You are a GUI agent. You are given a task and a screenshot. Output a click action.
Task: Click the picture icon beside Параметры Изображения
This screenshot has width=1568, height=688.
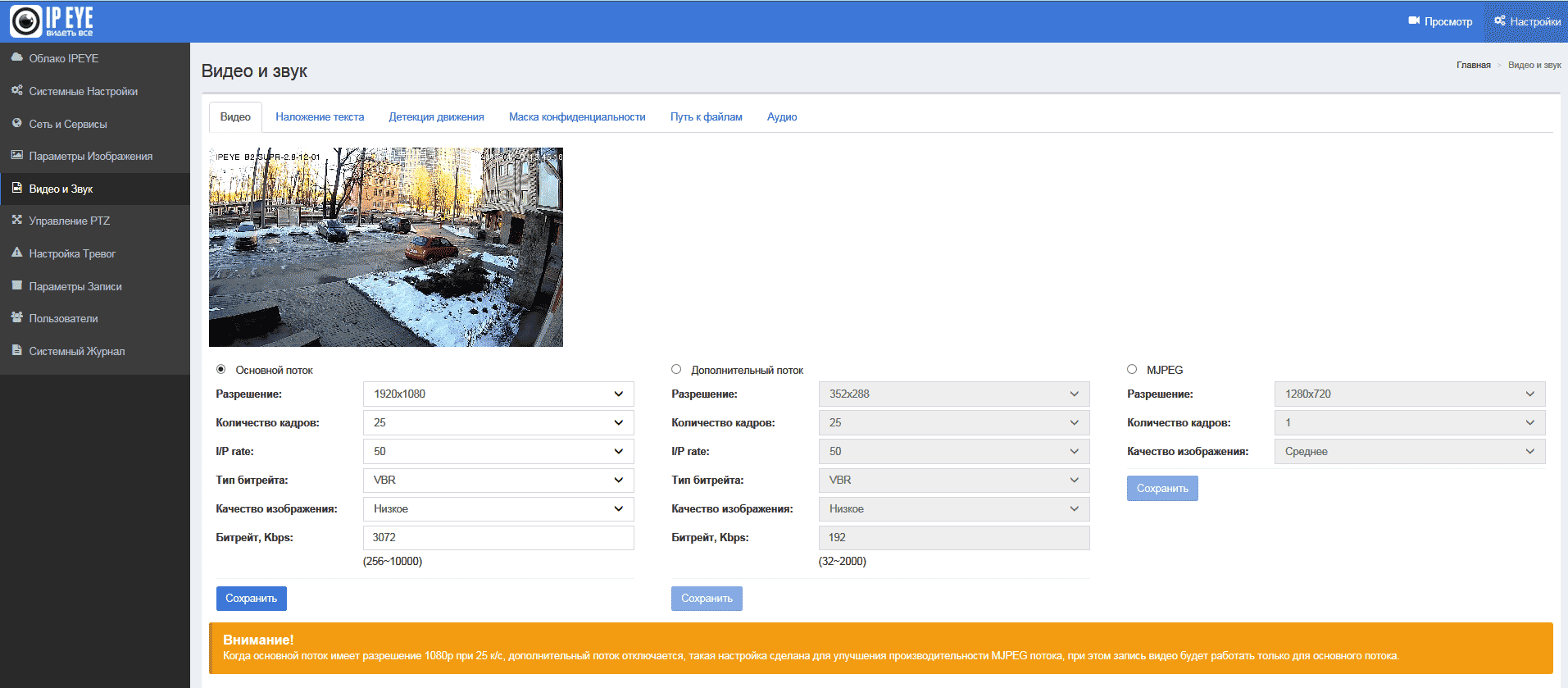pos(16,155)
